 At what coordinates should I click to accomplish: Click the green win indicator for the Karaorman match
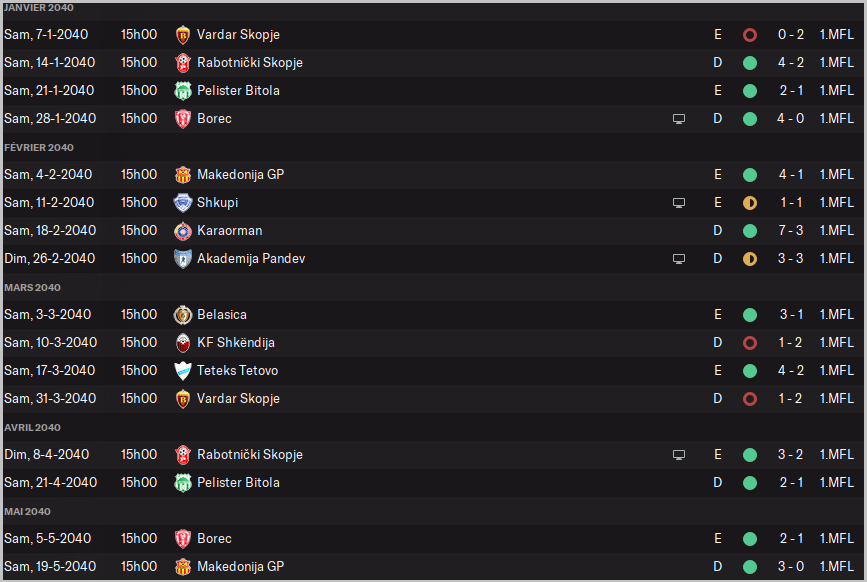tap(750, 230)
